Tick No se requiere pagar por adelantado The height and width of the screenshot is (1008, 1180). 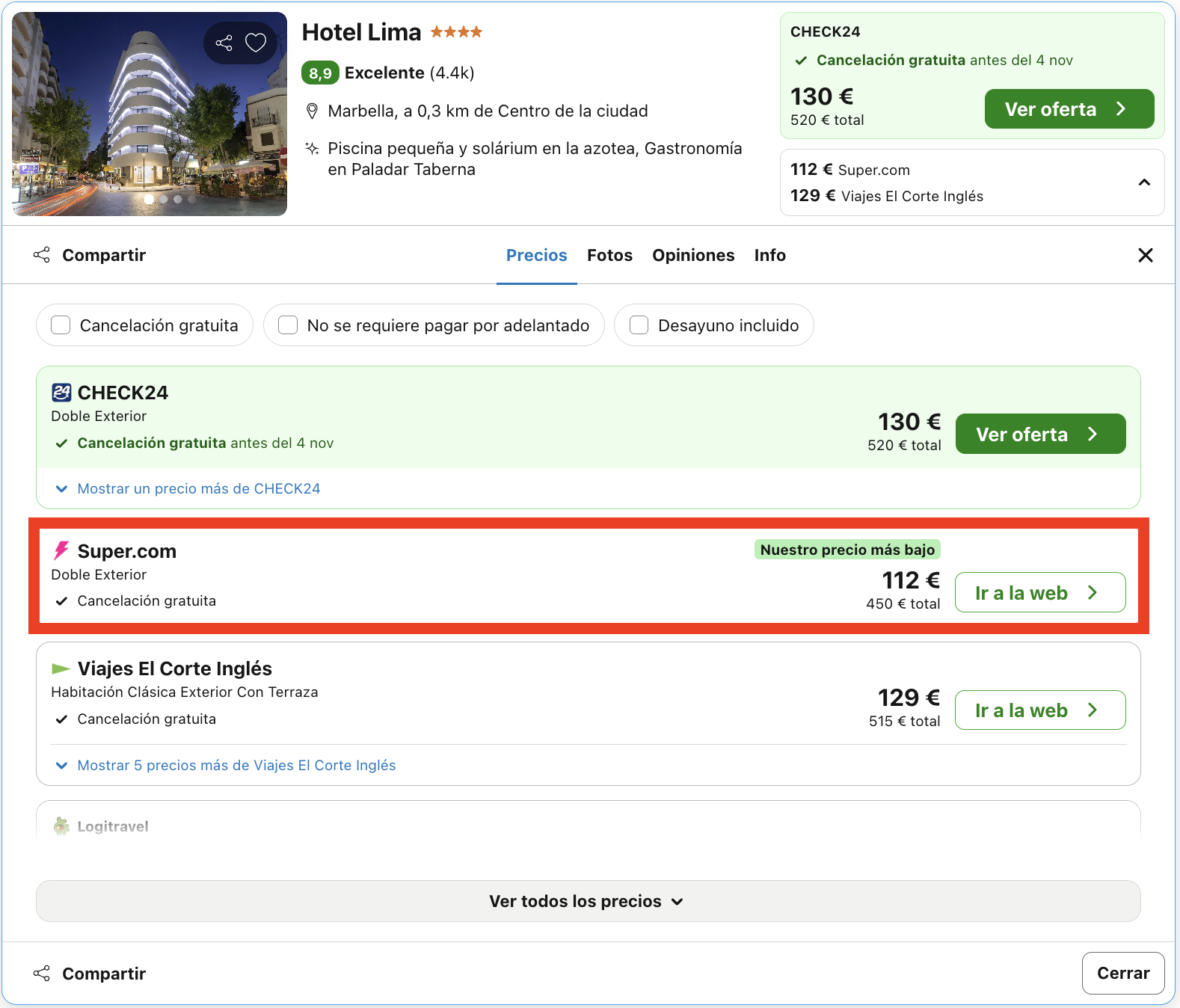point(288,325)
